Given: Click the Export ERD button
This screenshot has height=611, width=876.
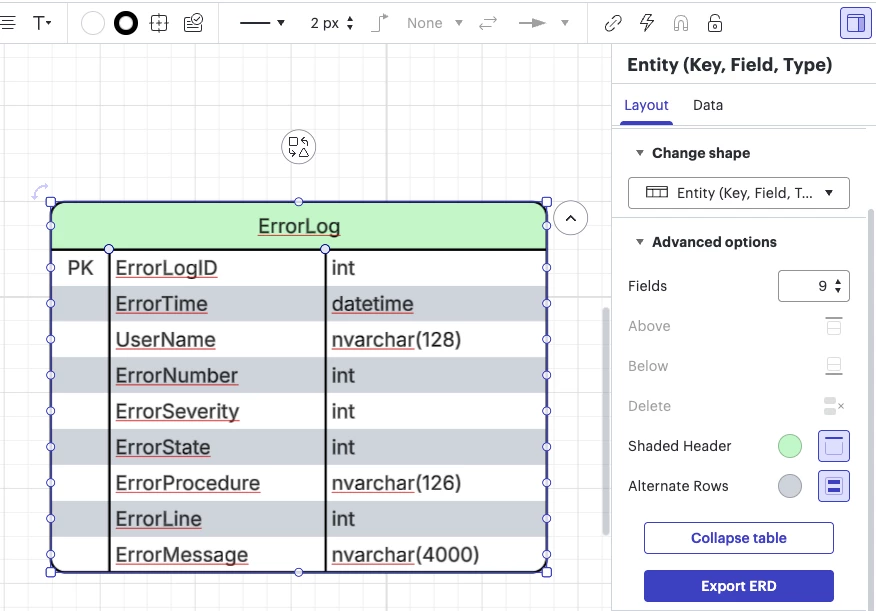Looking at the screenshot, I should (x=739, y=586).
